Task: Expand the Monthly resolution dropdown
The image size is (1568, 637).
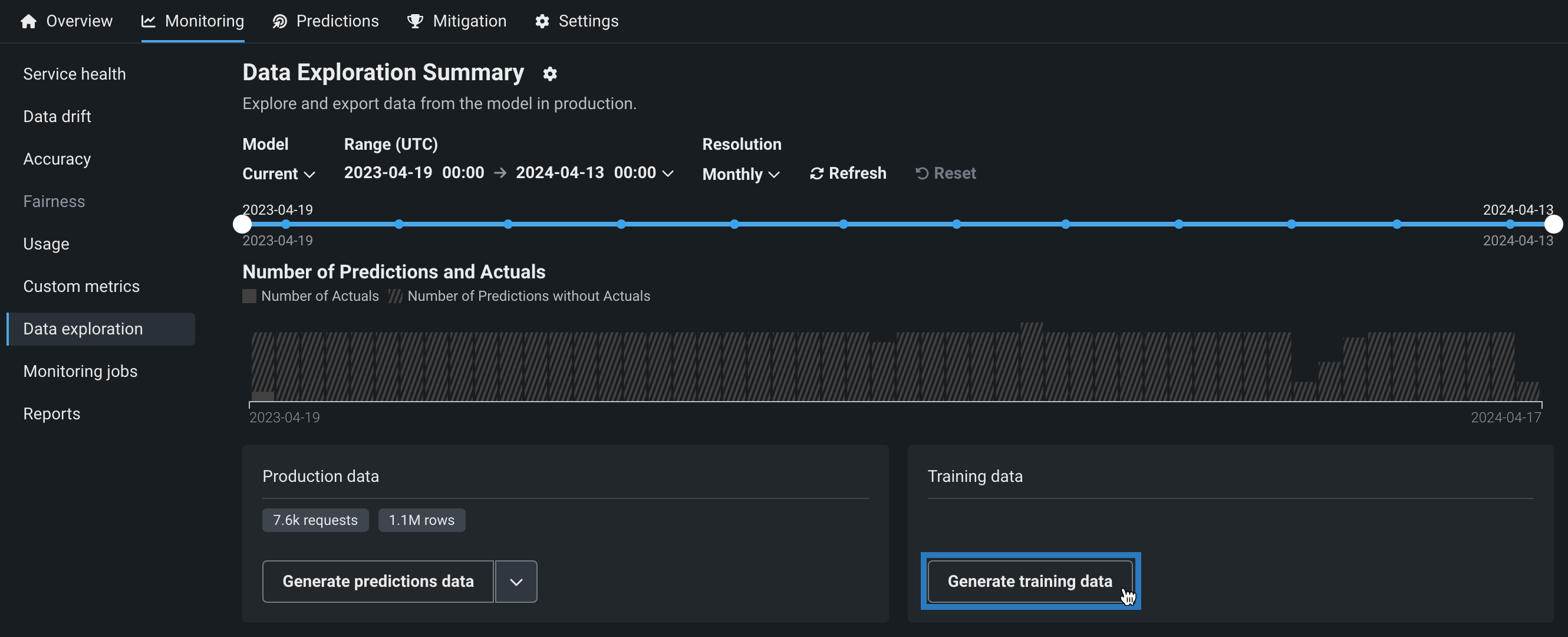Action: click(740, 175)
